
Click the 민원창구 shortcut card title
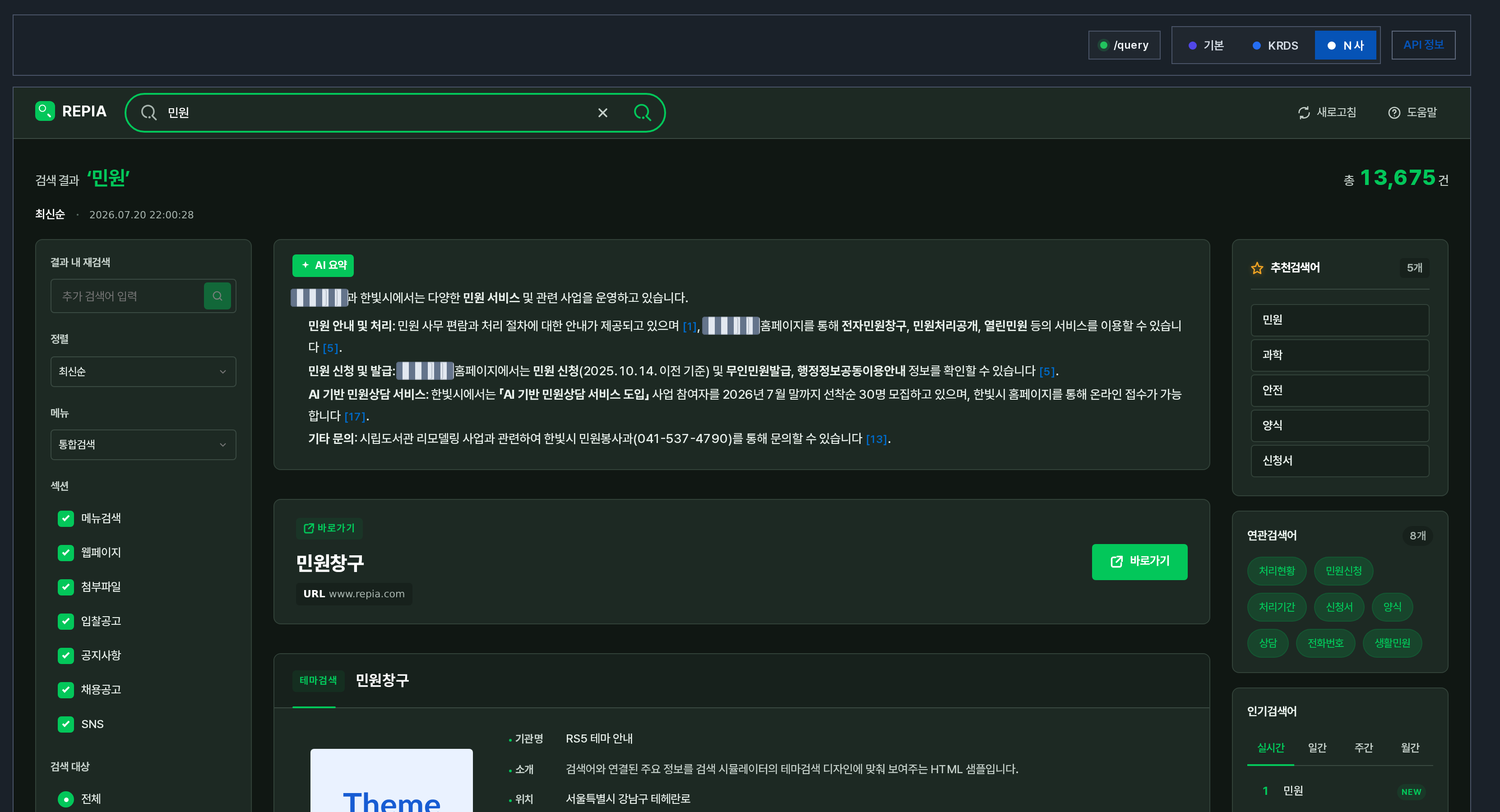(329, 563)
